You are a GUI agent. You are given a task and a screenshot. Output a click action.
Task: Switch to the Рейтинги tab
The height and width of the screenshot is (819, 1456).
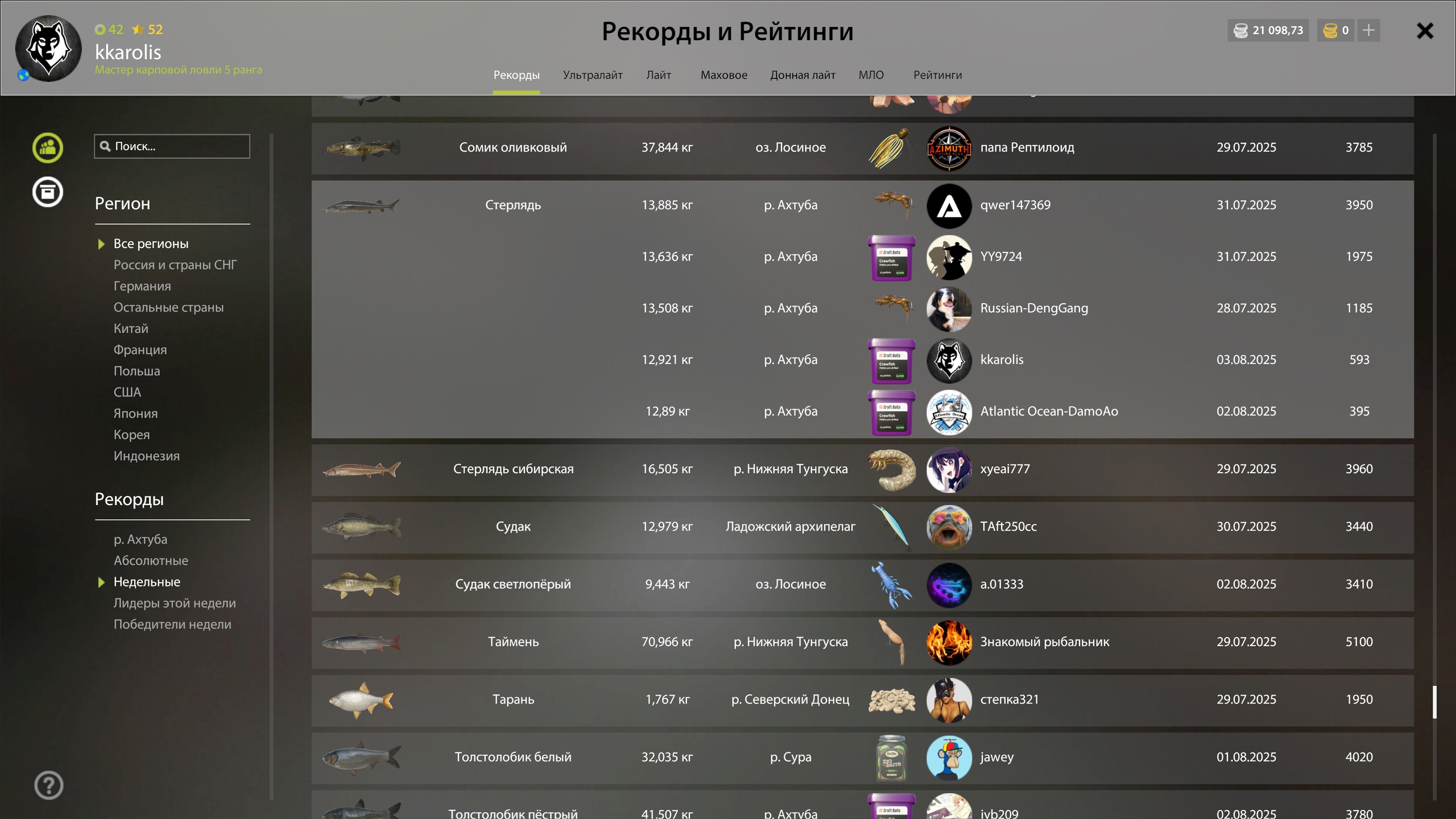pos(937,75)
